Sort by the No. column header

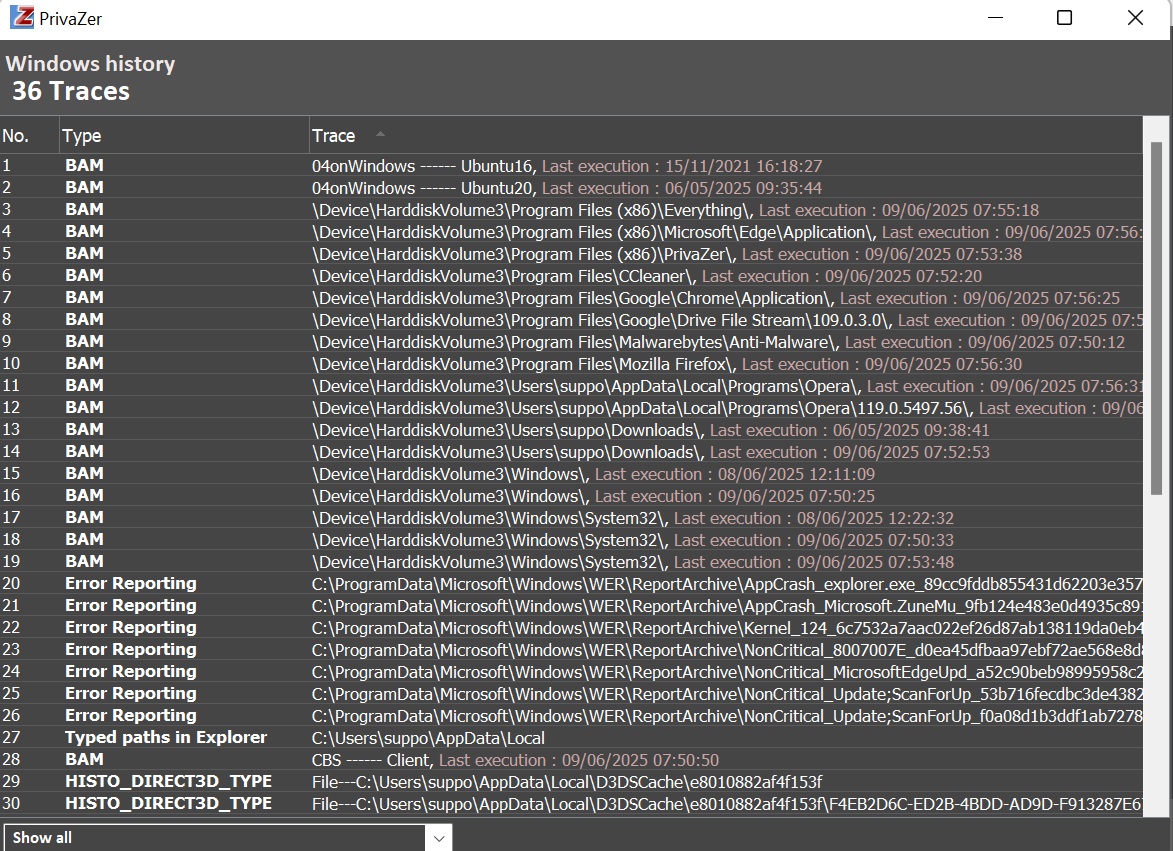point(16,136)
